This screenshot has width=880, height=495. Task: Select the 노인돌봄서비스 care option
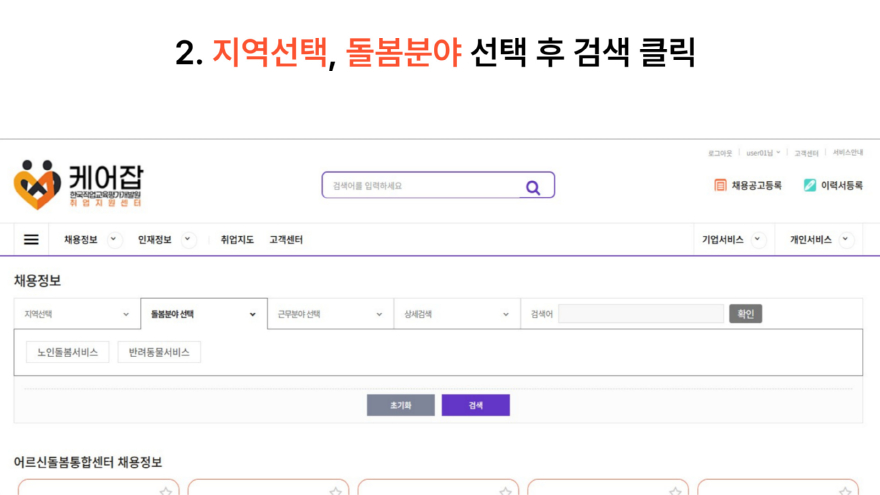(68, 352)
